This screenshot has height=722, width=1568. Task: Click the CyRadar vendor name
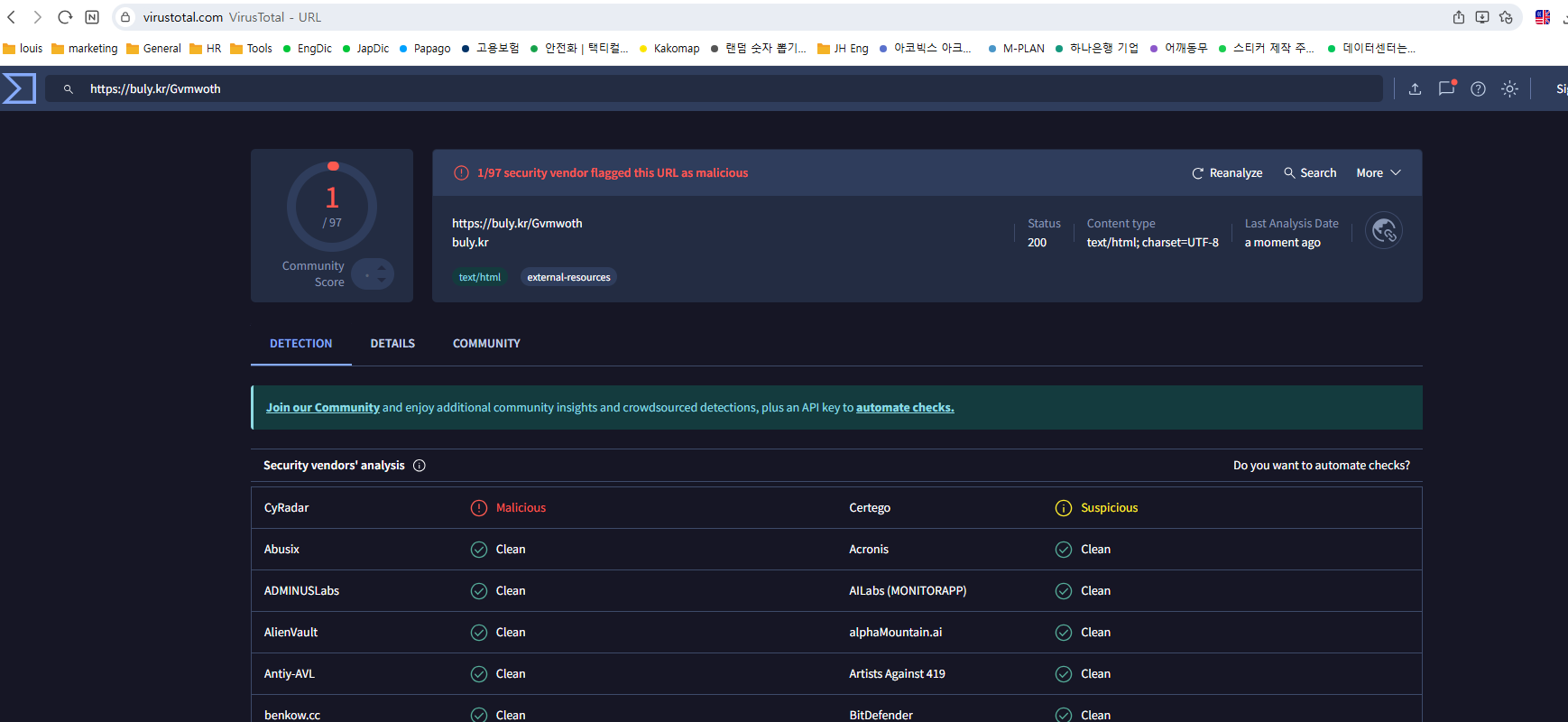pos(286,508)
